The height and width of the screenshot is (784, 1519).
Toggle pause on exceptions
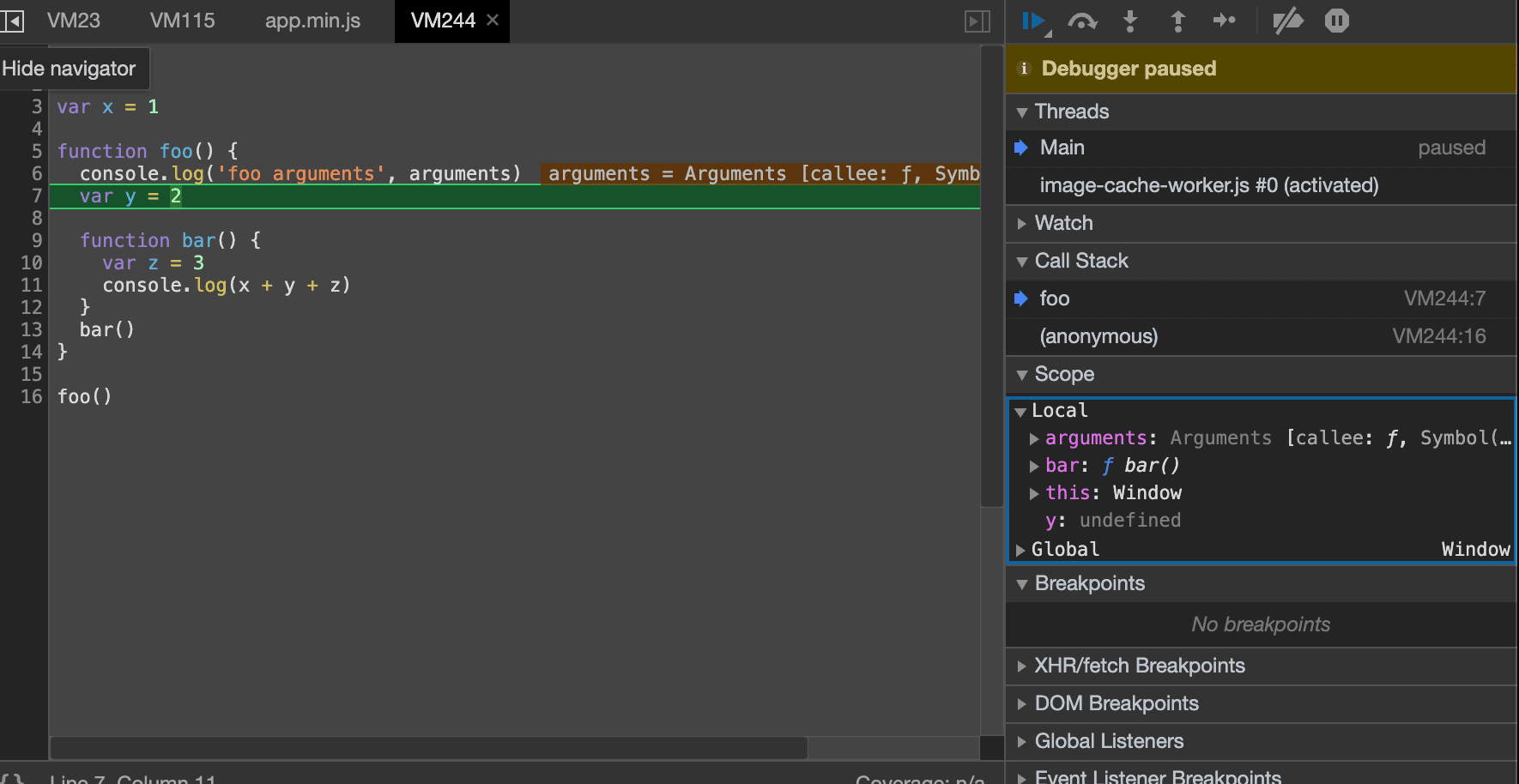(1336, 21)
